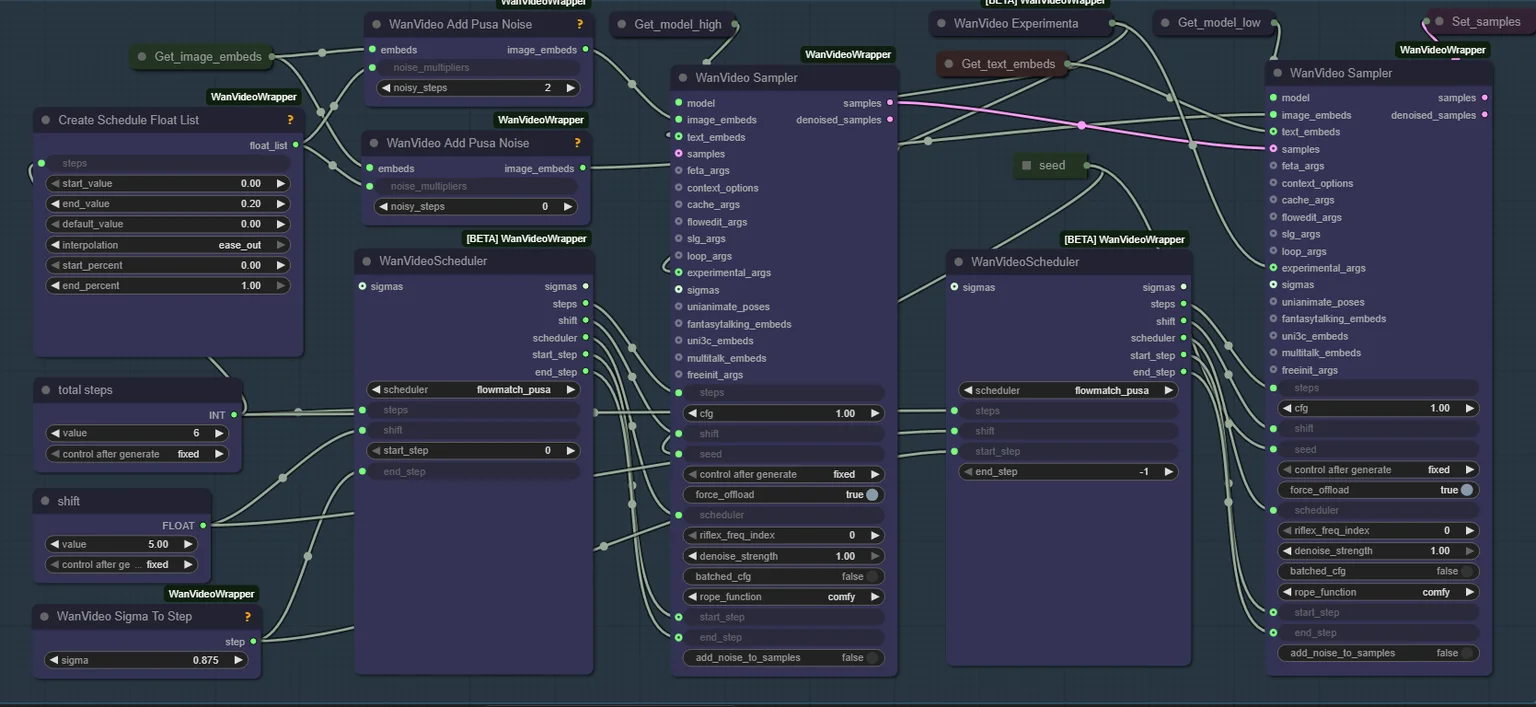Collapse the Get_model_low node dot
This screenshot has width=1536, height=707.
pos(1165,23)
